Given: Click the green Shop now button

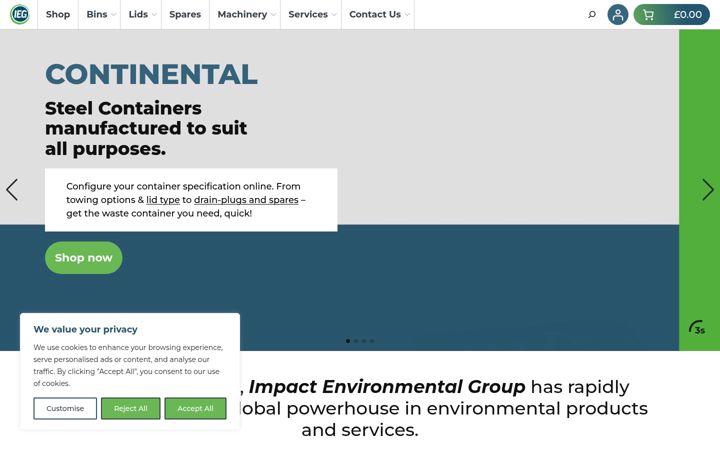Looking at the screenshot, I should click(x=84, y=258).
